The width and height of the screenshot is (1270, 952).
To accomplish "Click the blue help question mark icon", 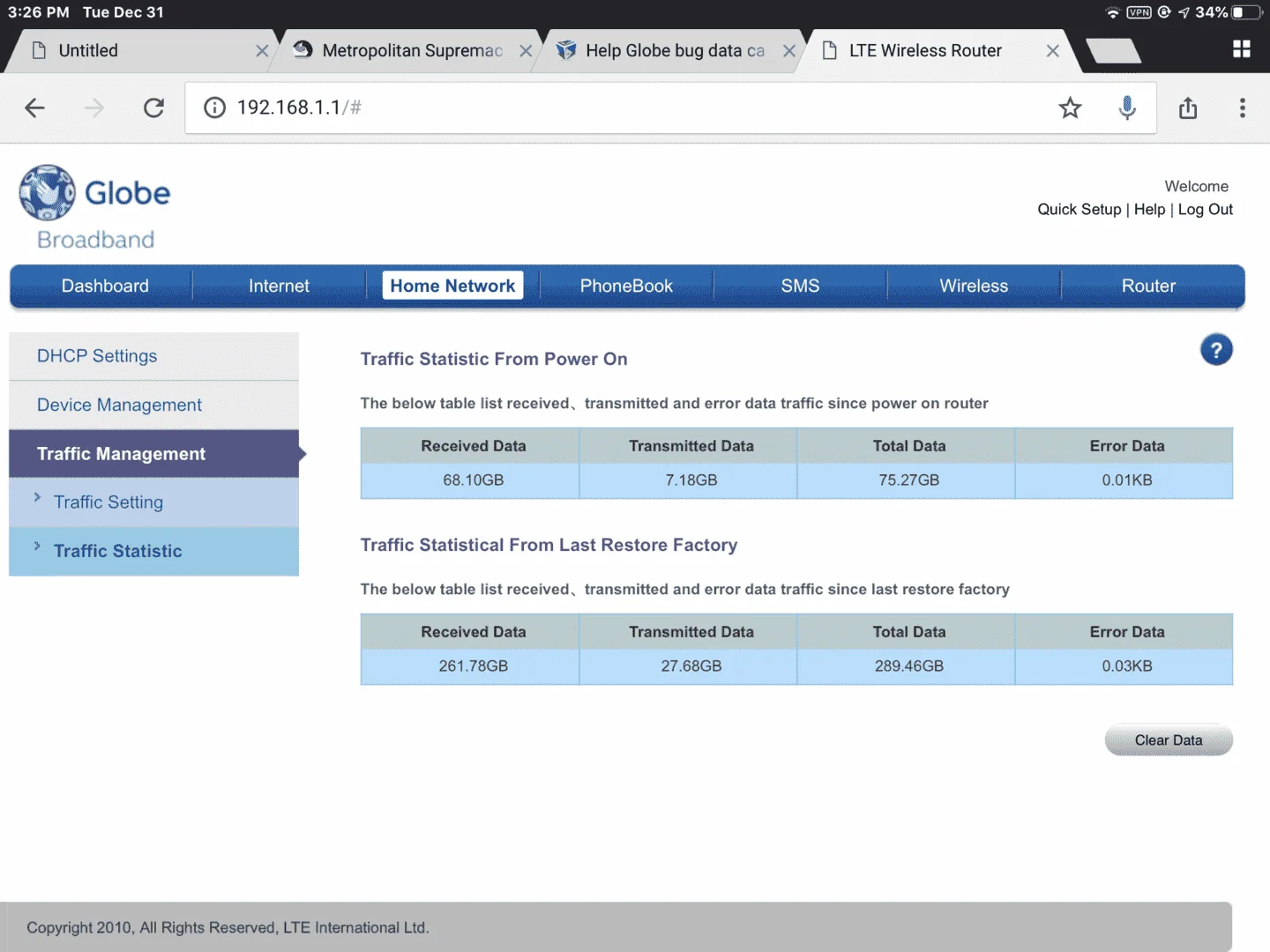I will 1216,351.
